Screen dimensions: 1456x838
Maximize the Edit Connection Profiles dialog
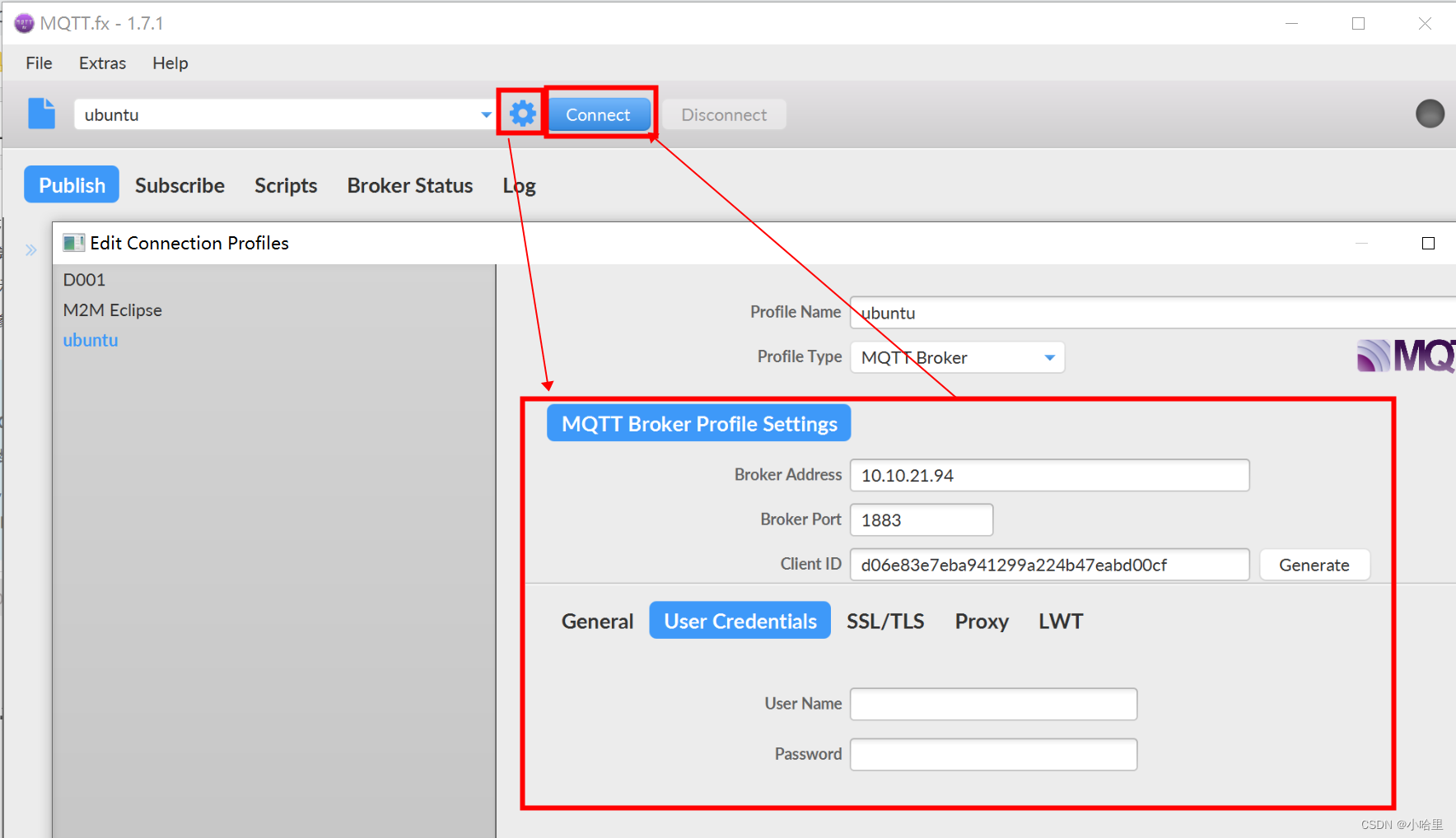click(x=1428, y=243)
